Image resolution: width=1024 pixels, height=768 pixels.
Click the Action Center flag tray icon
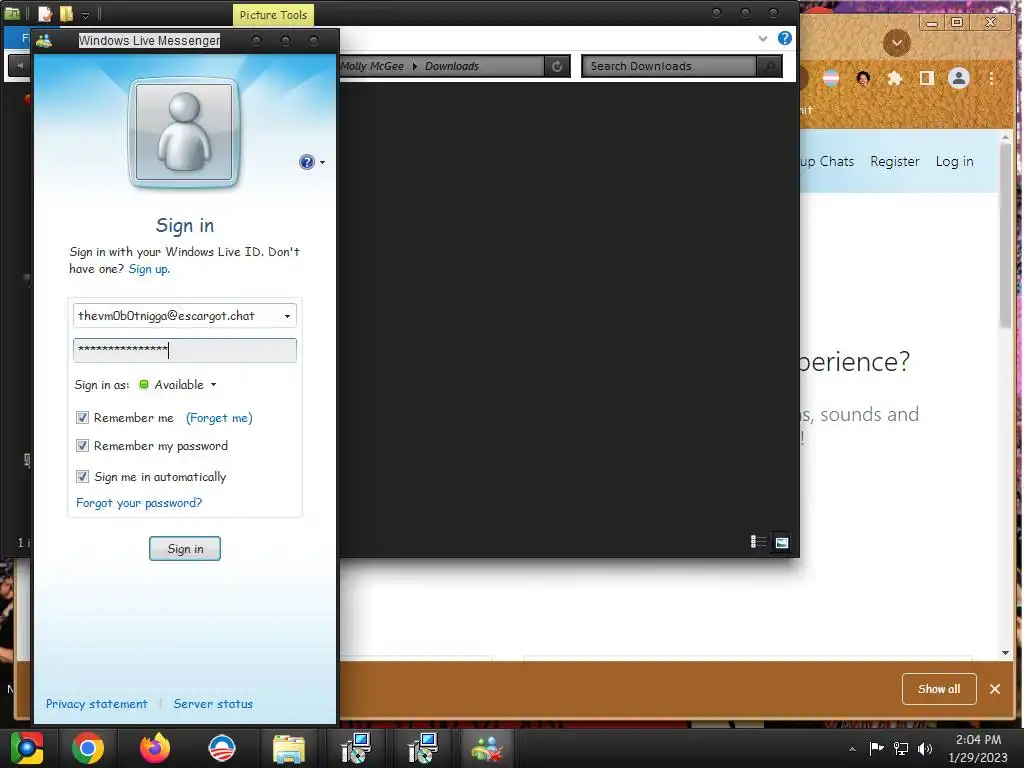click(x=876, y=748)
